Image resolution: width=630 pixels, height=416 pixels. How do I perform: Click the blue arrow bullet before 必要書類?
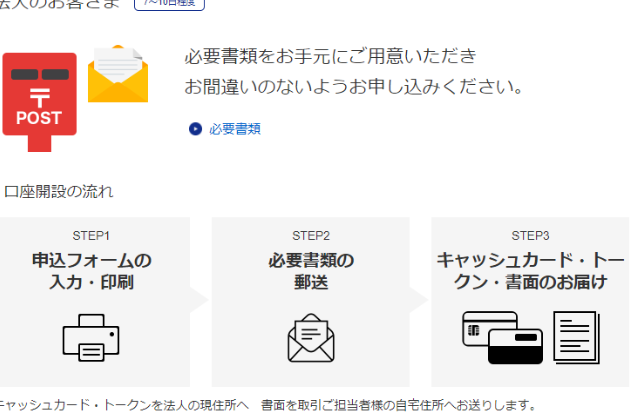point(195,129)
